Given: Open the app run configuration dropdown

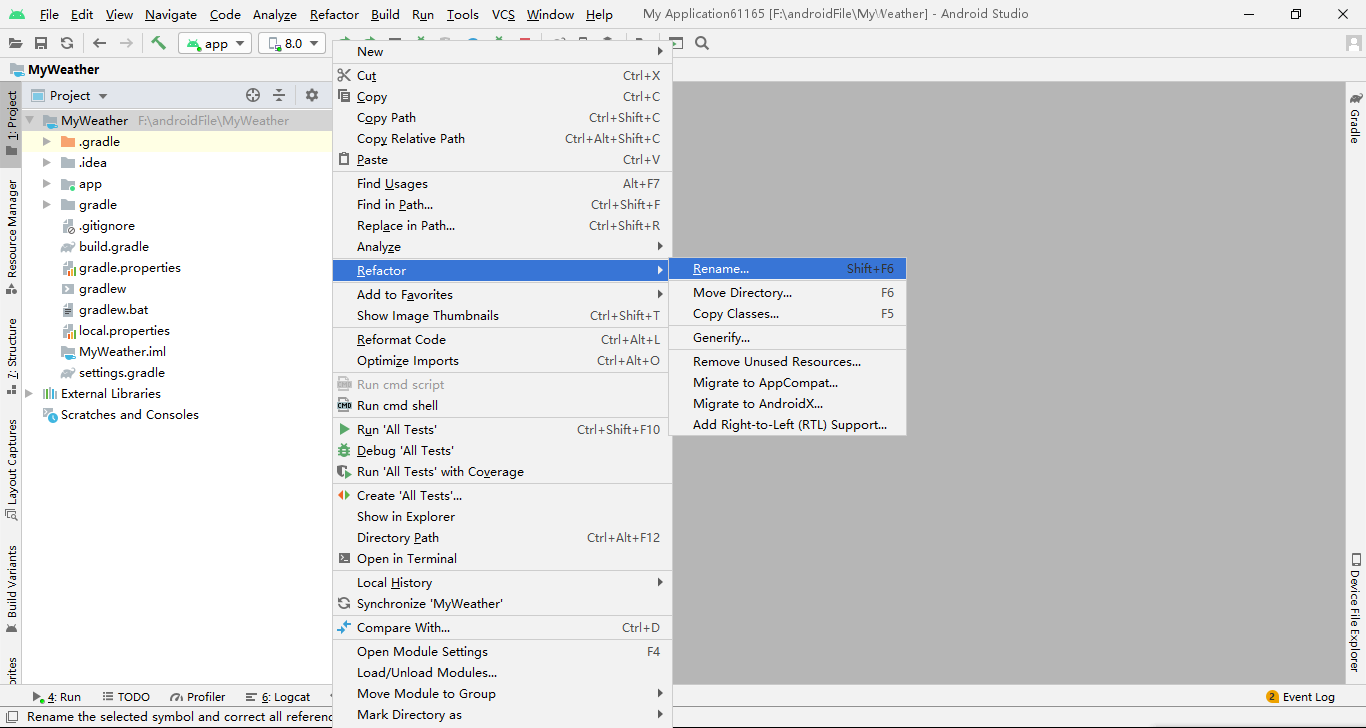Looking at the screenshot, I should point(215,43).
